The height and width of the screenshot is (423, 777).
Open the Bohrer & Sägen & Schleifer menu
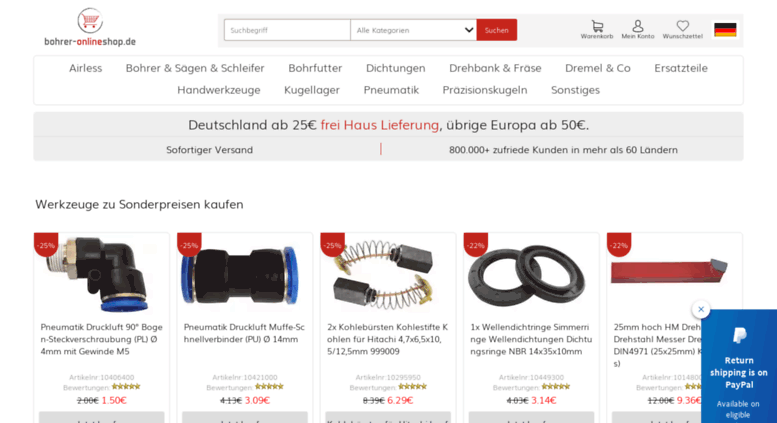(x=195, y=68)
